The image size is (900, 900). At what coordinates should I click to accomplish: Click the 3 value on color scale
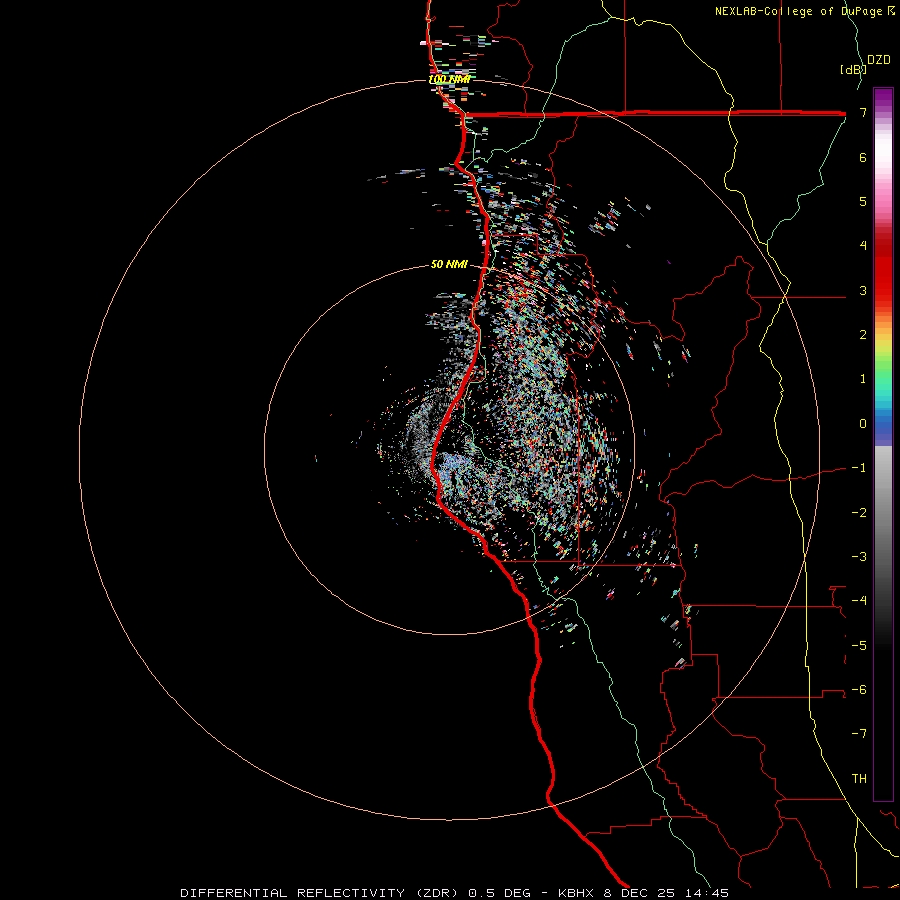coord(863,290)
